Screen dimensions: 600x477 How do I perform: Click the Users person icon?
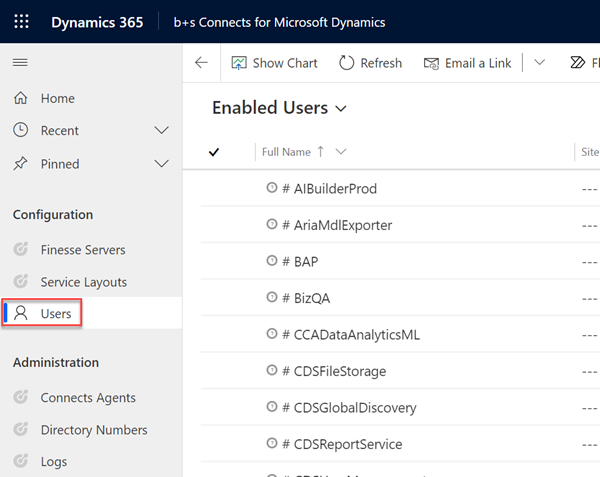(x=21, y=313)
